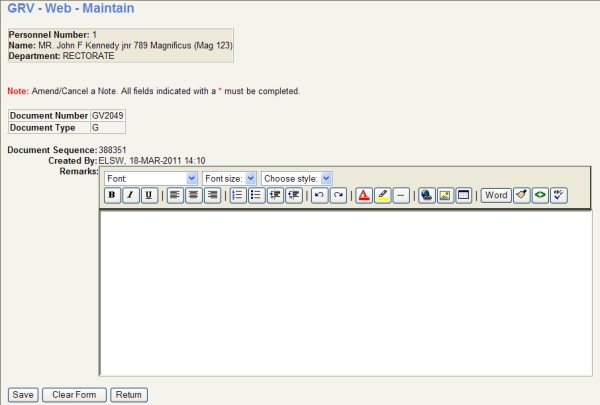Viewport: 600px width, 405px height.
Task: Insert a horizontal rule
Action: coord(401,196)
